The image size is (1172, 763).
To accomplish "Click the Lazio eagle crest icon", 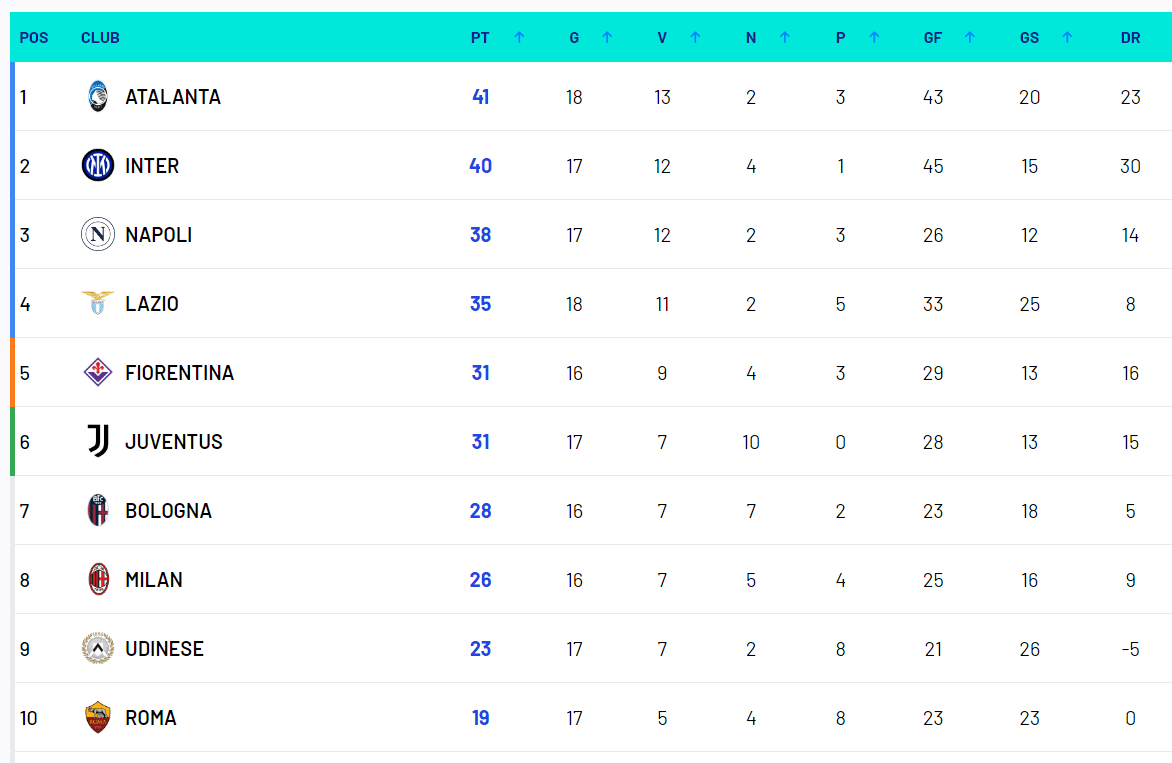I will click(x=98, y=304).
